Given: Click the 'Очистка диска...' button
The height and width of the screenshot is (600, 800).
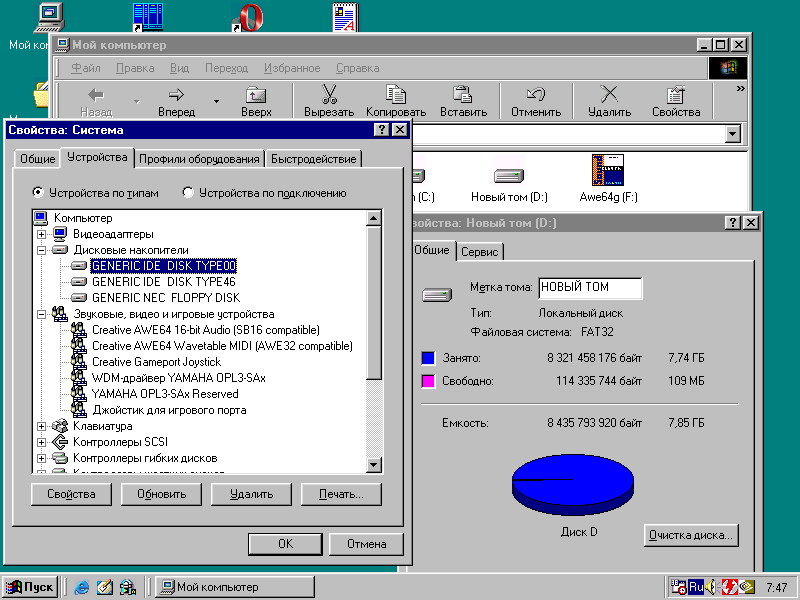Looking at the screenshot, I should click(x=691, y=535).
